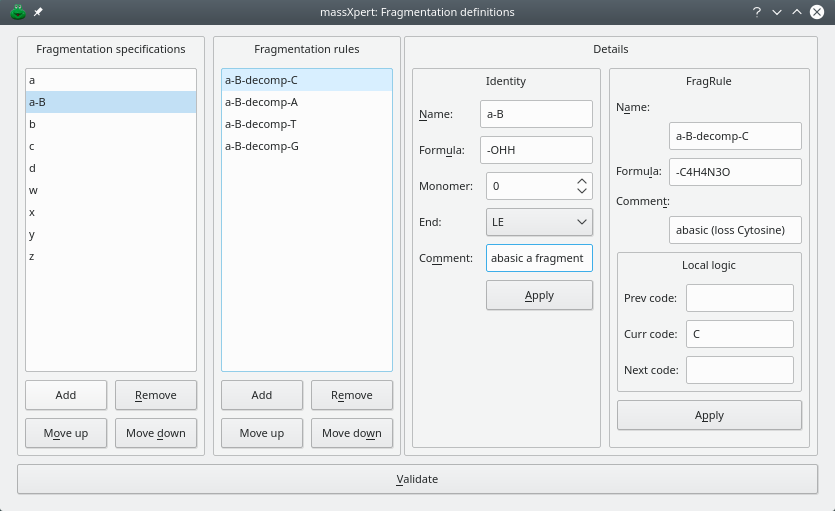The height and width of the screenshot is (511, 835).
Task: Select rule a-B-decomp-A
Action: click(307, 102)
